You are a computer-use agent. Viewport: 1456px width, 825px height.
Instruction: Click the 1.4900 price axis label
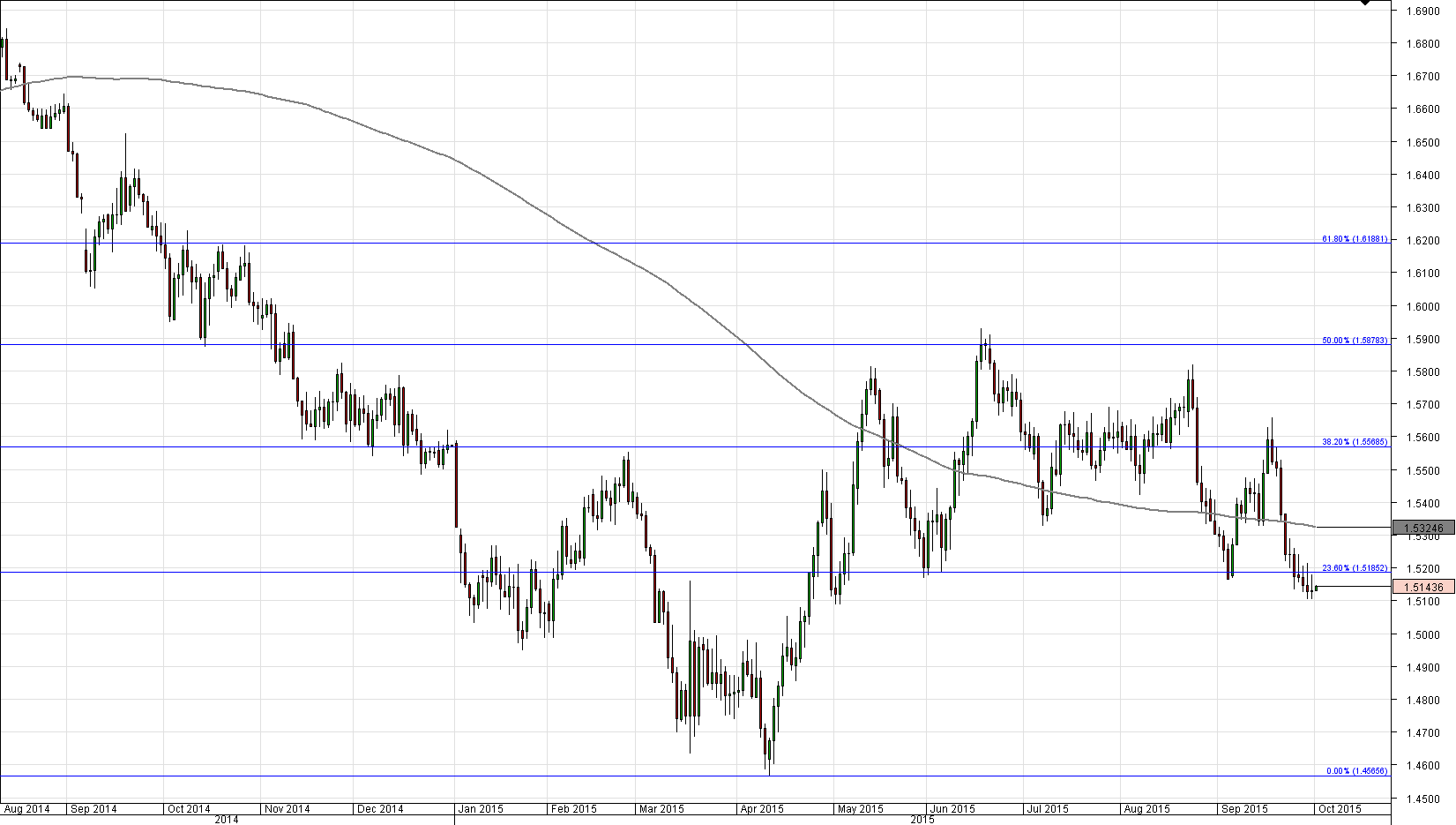pos(1423,668)
